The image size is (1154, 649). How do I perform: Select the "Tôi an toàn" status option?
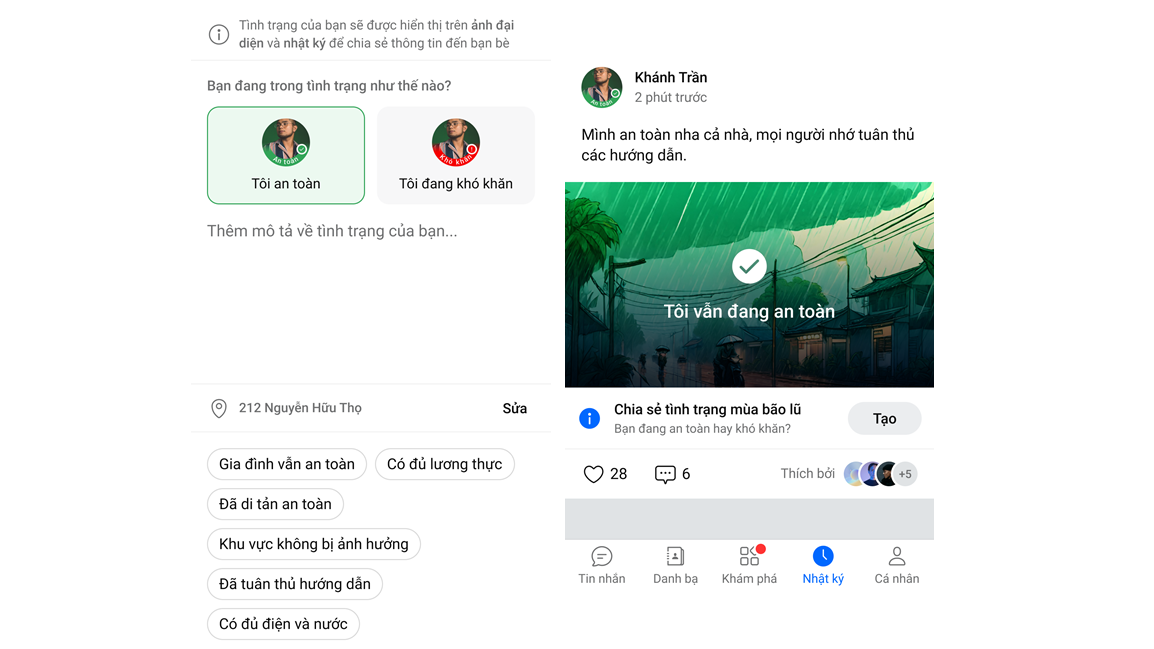[286, 155]
